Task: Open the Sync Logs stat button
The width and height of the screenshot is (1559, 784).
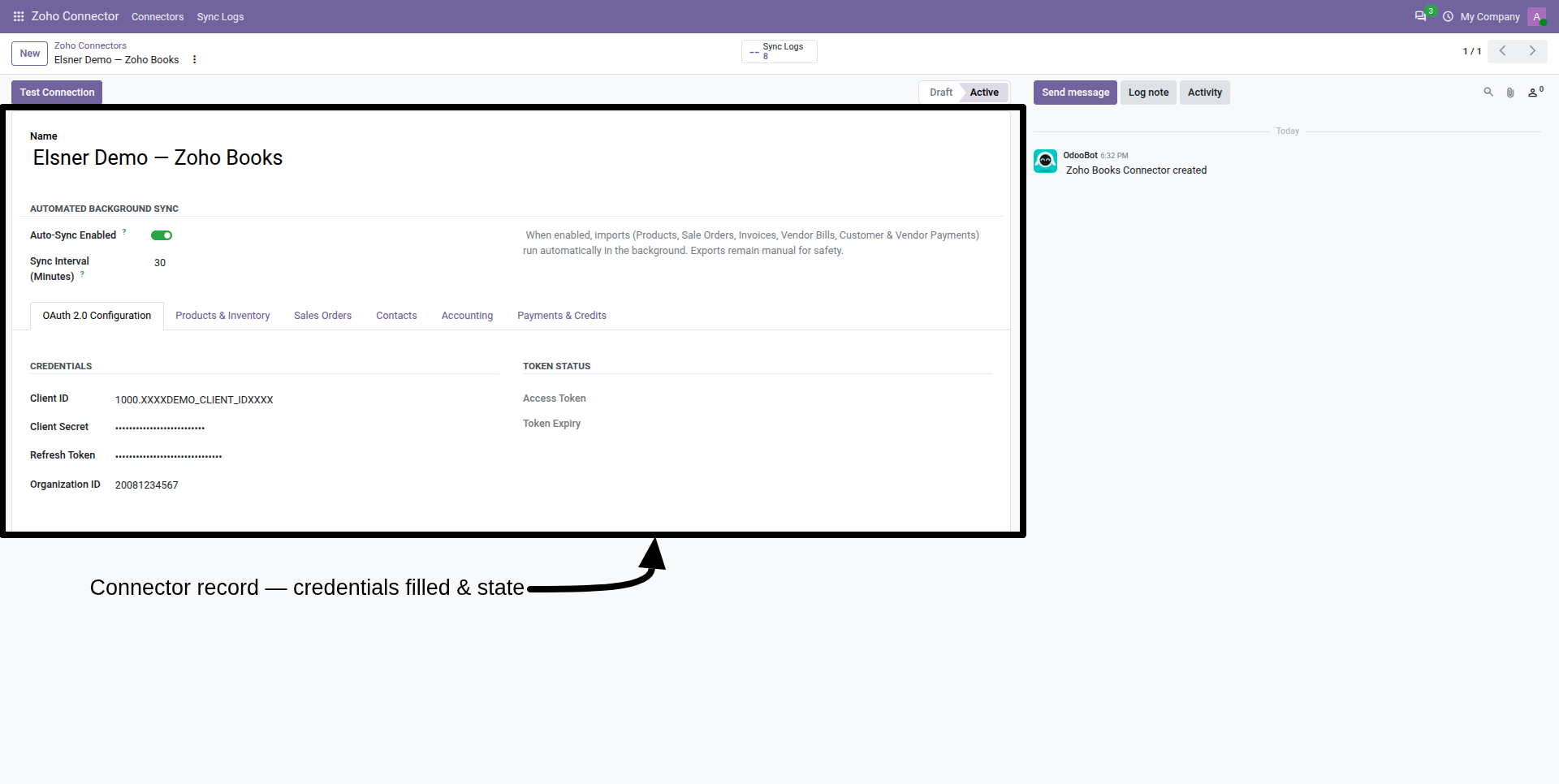Action: coord(779,51)
